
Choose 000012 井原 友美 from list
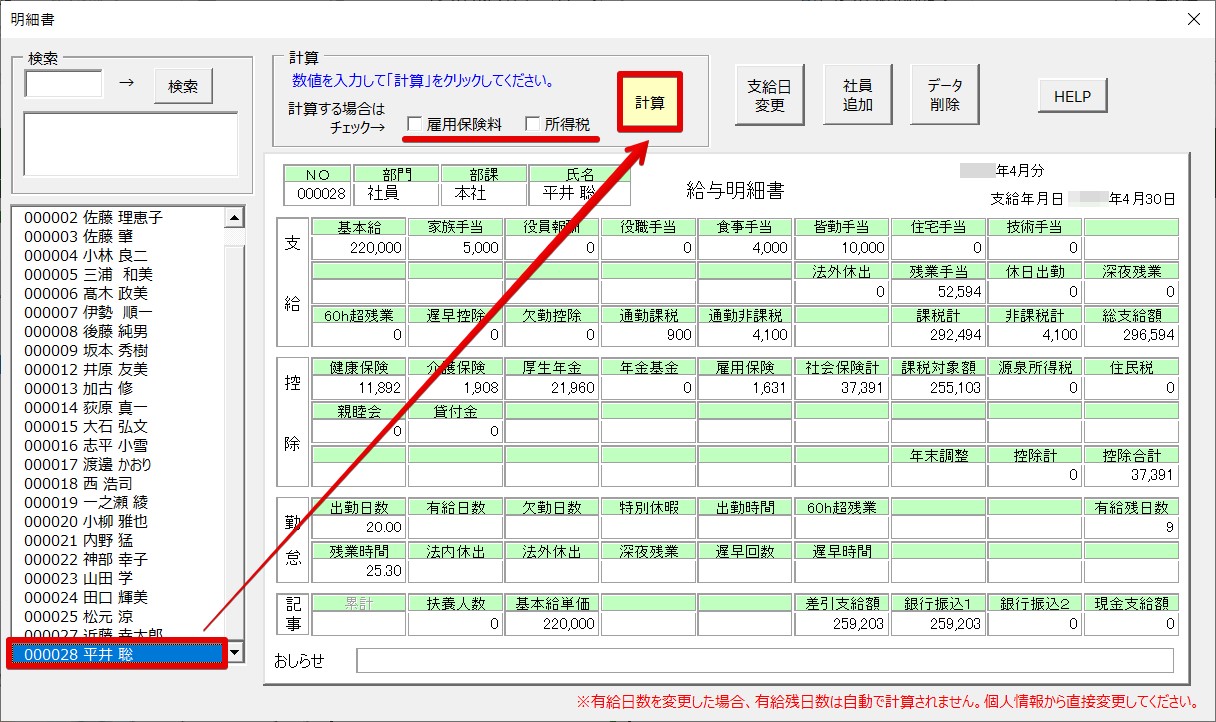86,369
